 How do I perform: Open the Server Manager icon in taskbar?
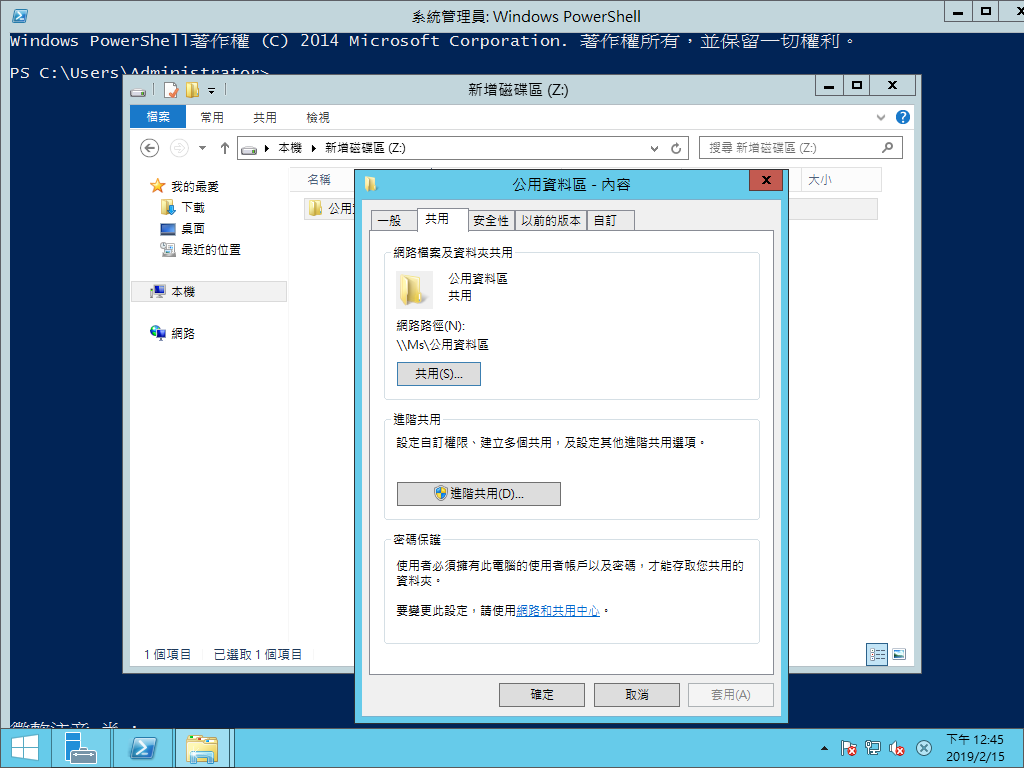click(x=80, y=748)
